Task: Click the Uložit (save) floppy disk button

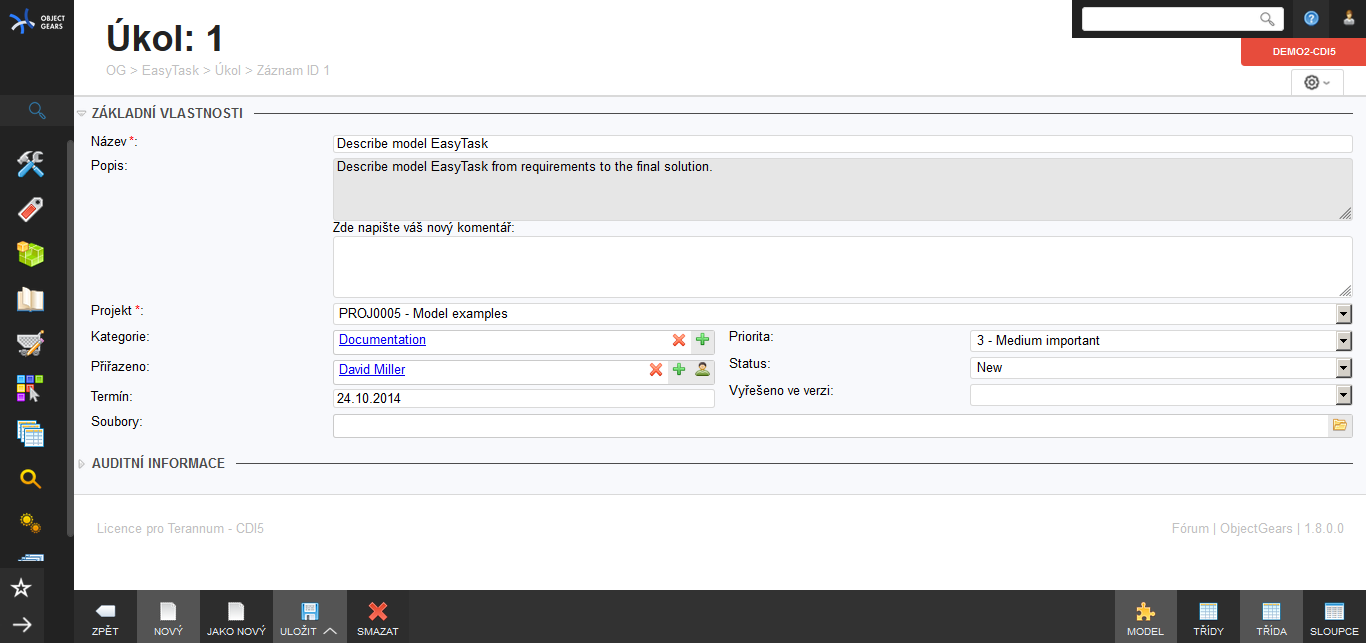Action: click(309, 616)
